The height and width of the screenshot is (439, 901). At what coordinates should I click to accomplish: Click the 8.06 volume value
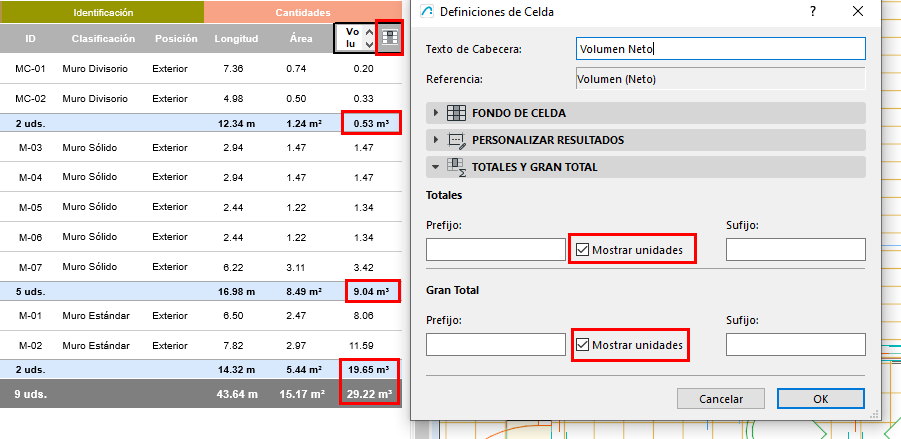click(x=363, y=315)
